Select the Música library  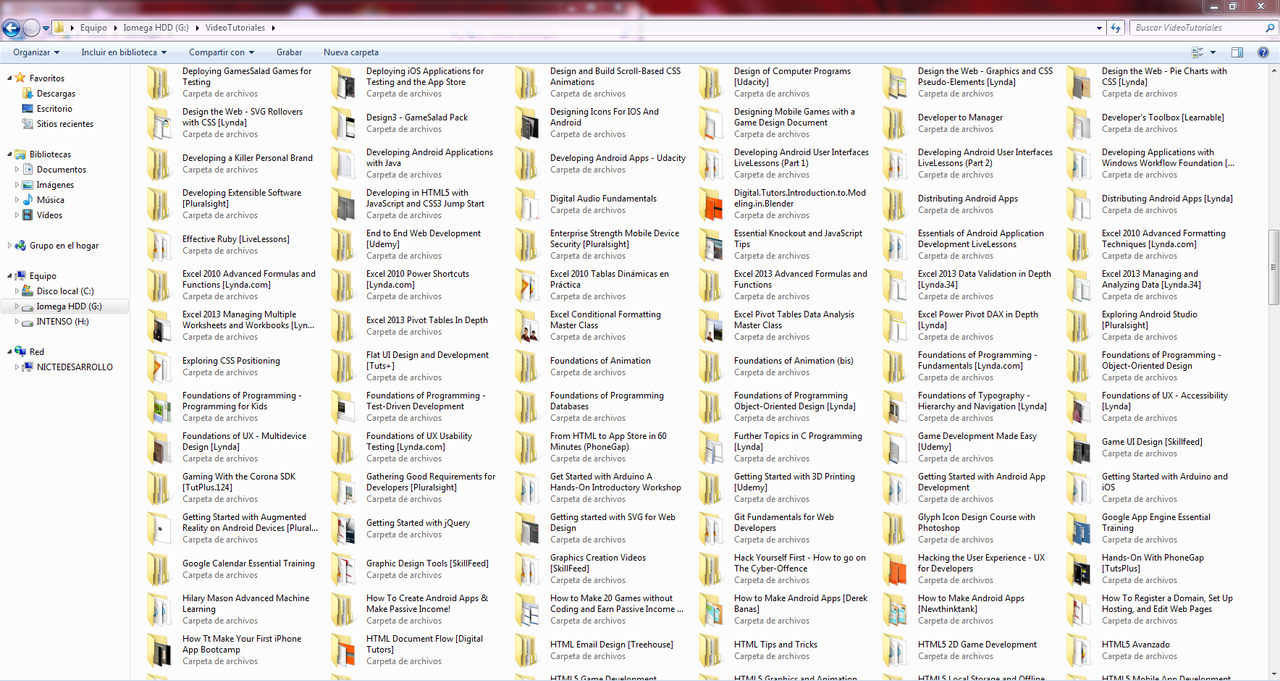point(50,200)
